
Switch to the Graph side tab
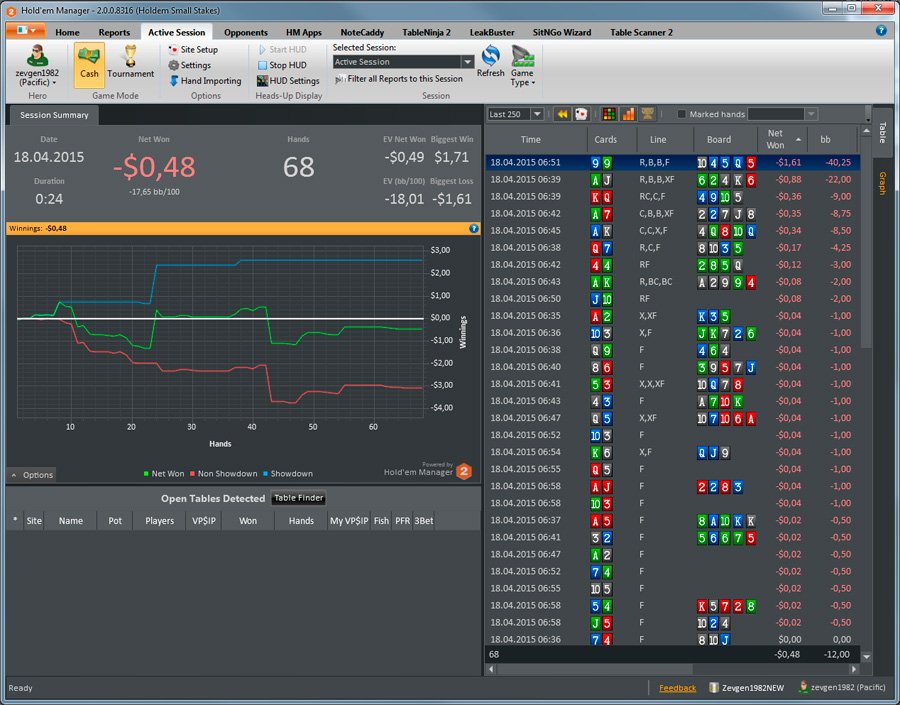pyautogui.click(x=882, y=183)
